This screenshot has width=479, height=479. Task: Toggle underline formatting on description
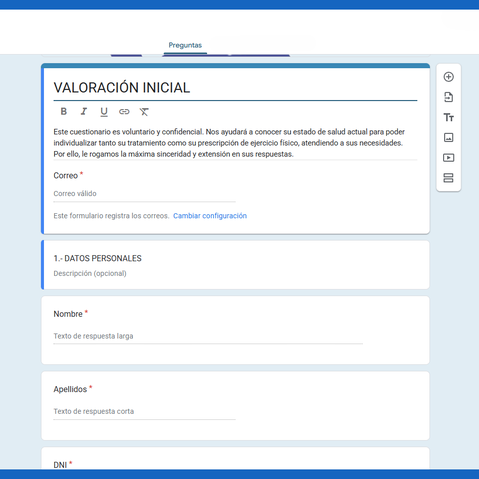(x=104, y=112)
